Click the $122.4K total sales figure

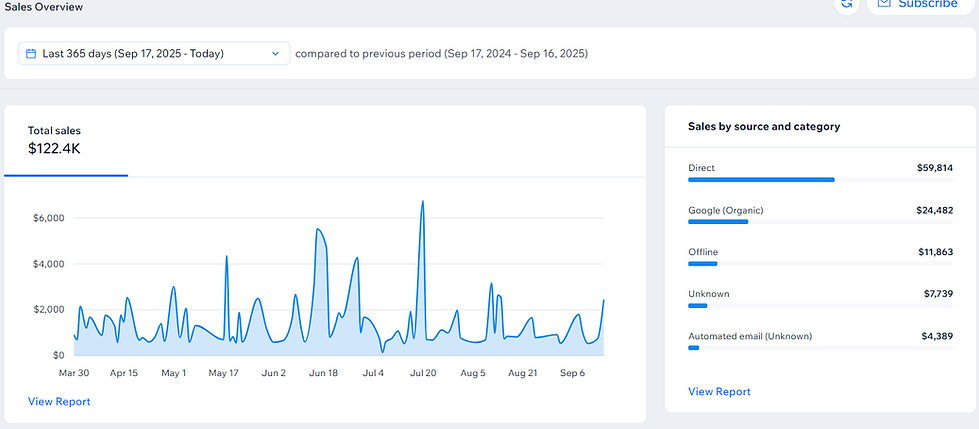(54, 149)
